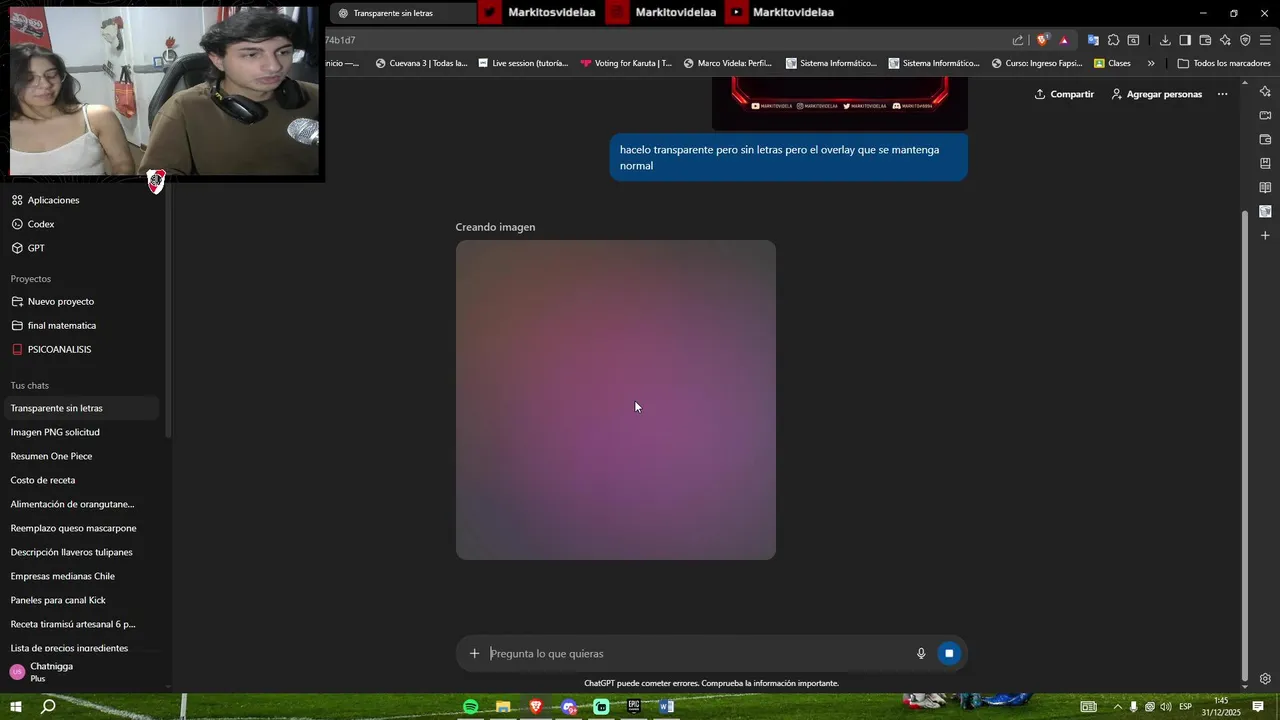
Task: Open the Receta tiramisú artesanal chat
Action: click(82, 624)
